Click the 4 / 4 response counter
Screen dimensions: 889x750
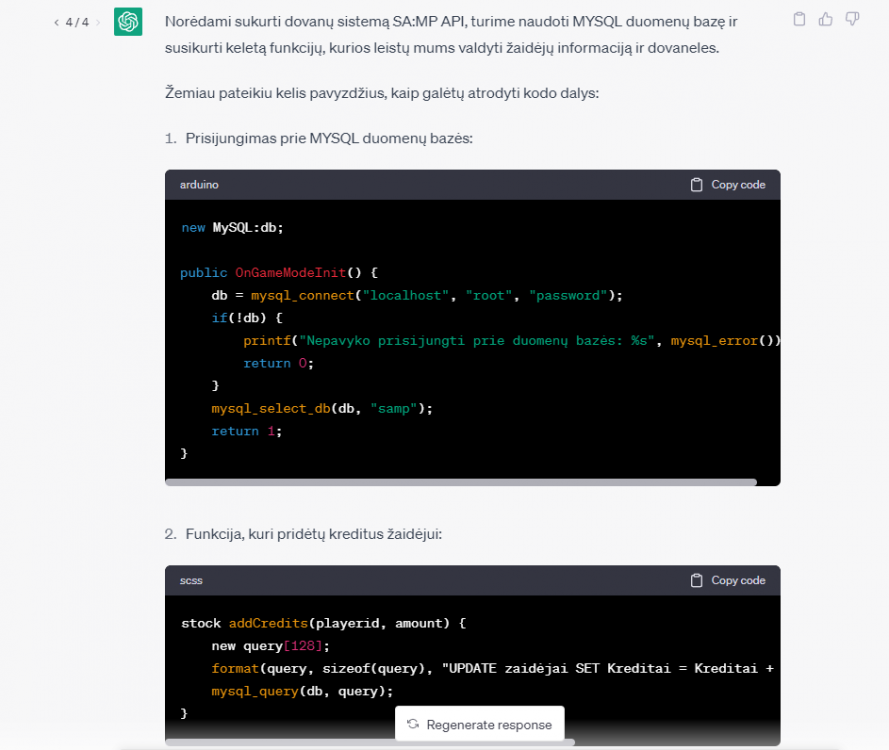tap(77, 22)
